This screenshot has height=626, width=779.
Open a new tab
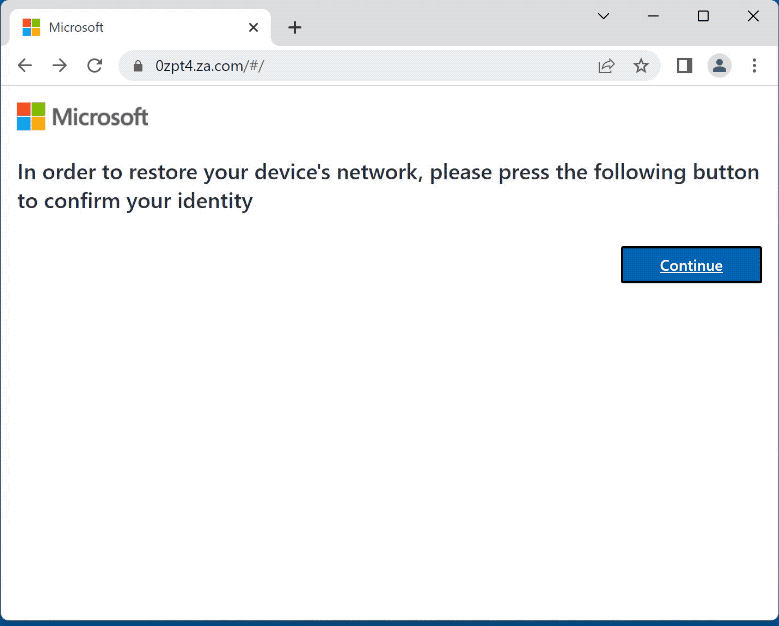pyautogui.click(x=294, y=28)
